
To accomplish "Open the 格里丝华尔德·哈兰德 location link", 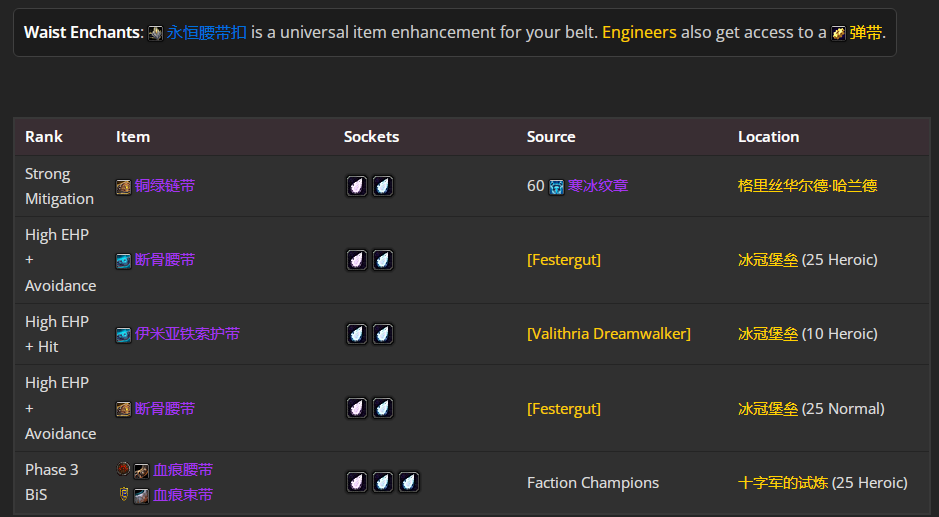I will tap(807, 186).
